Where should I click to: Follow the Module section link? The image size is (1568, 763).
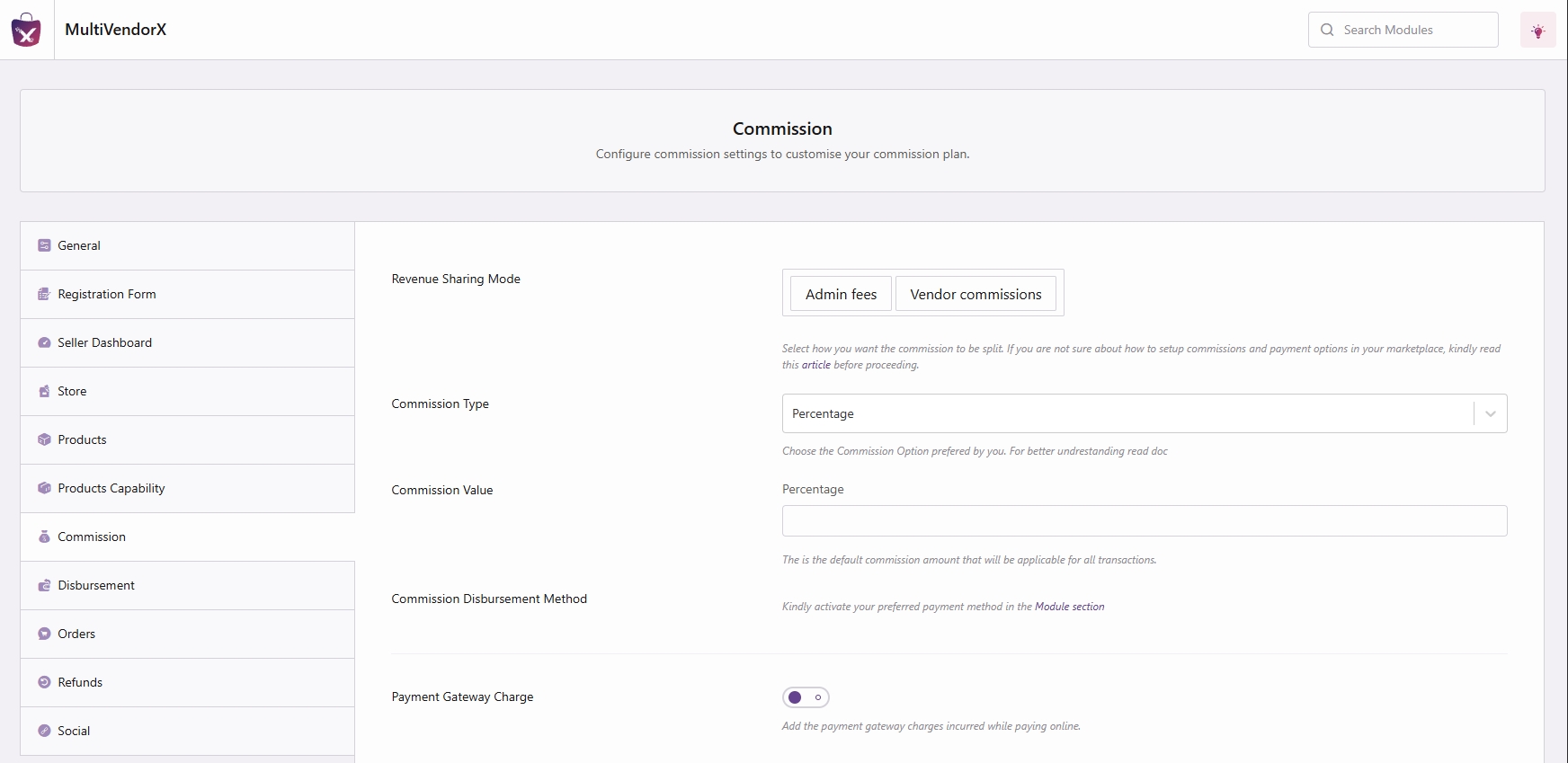[x=1069, y=607]
